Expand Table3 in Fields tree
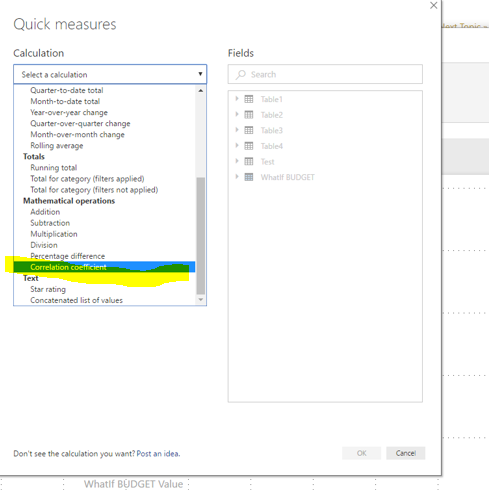Viewport: 489px width, 490px height. coord(237,130)
